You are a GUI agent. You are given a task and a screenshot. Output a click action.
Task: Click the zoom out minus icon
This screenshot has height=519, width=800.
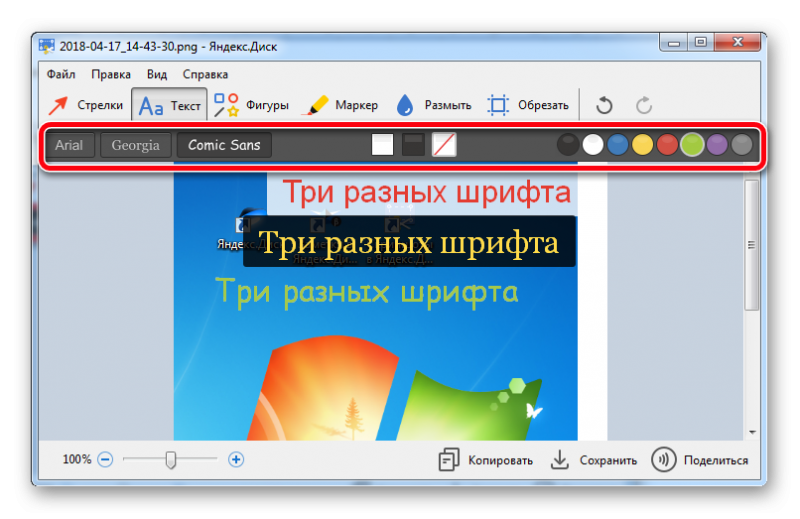point(105,459)
